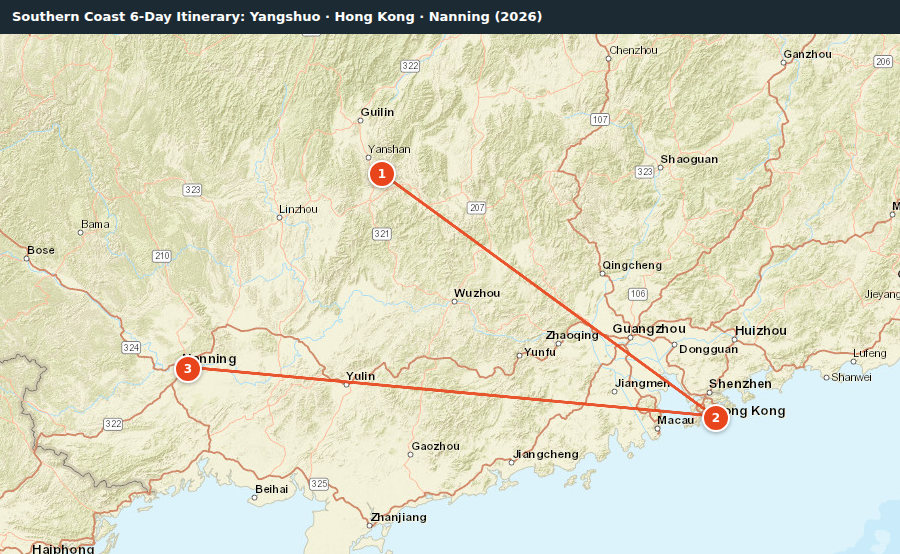
Task: Click the highway 206 shield
Action: pos(883,61)
